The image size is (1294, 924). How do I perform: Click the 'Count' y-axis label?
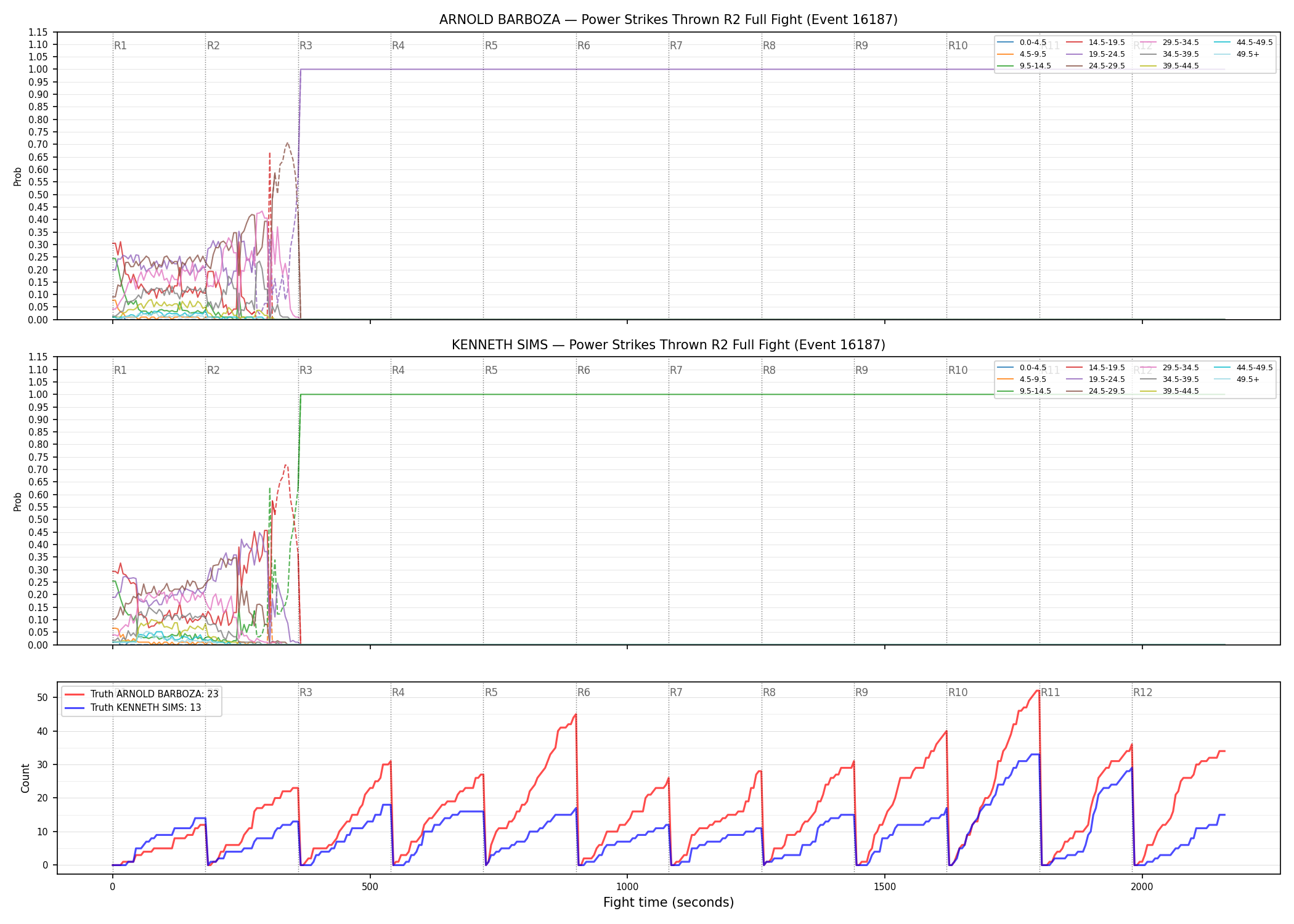click(x=25, y=778)
